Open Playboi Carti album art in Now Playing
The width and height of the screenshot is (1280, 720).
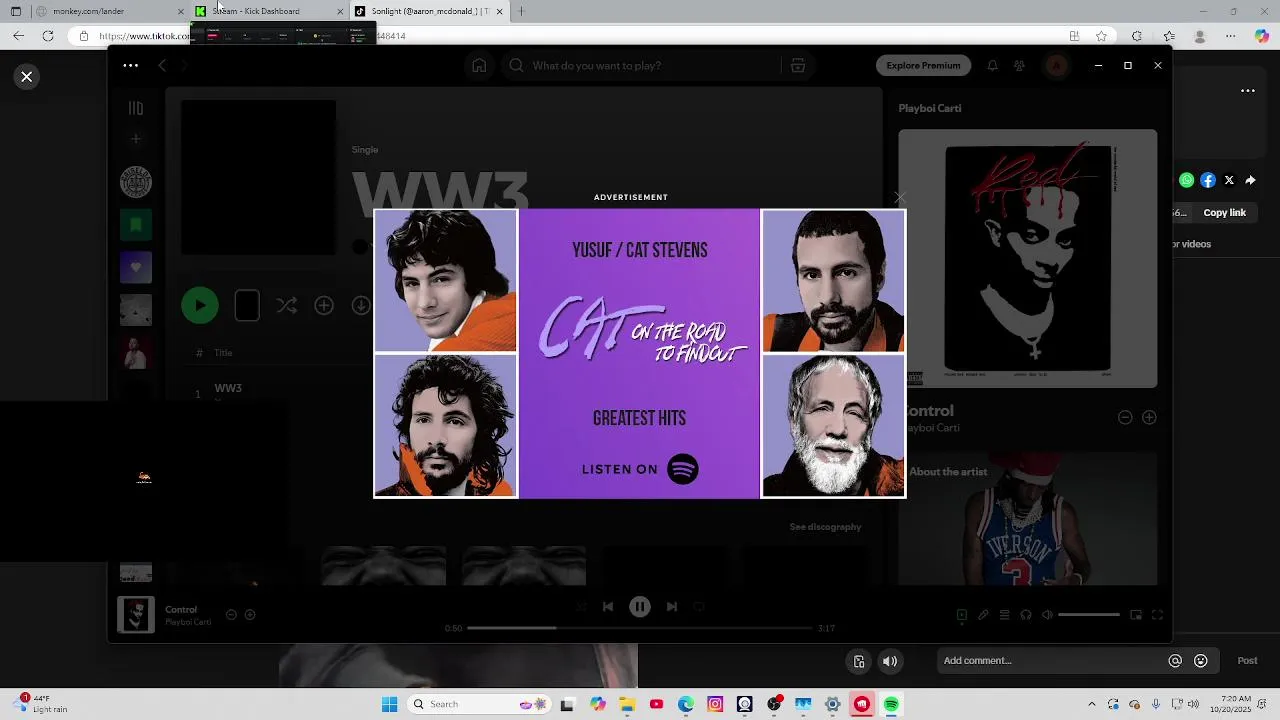pos(1028,258)
